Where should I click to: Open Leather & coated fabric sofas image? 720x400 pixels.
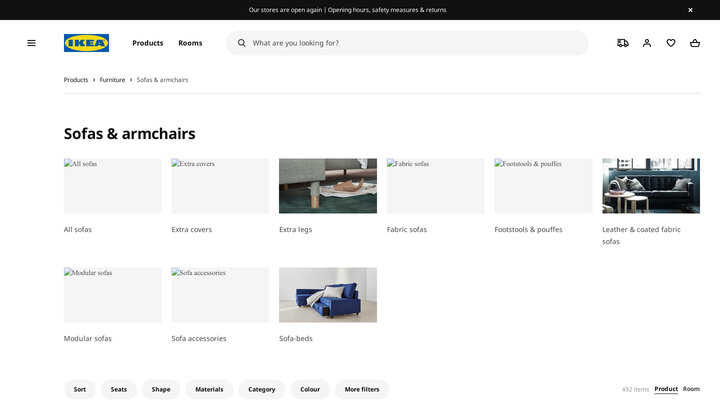click(651, 186)
